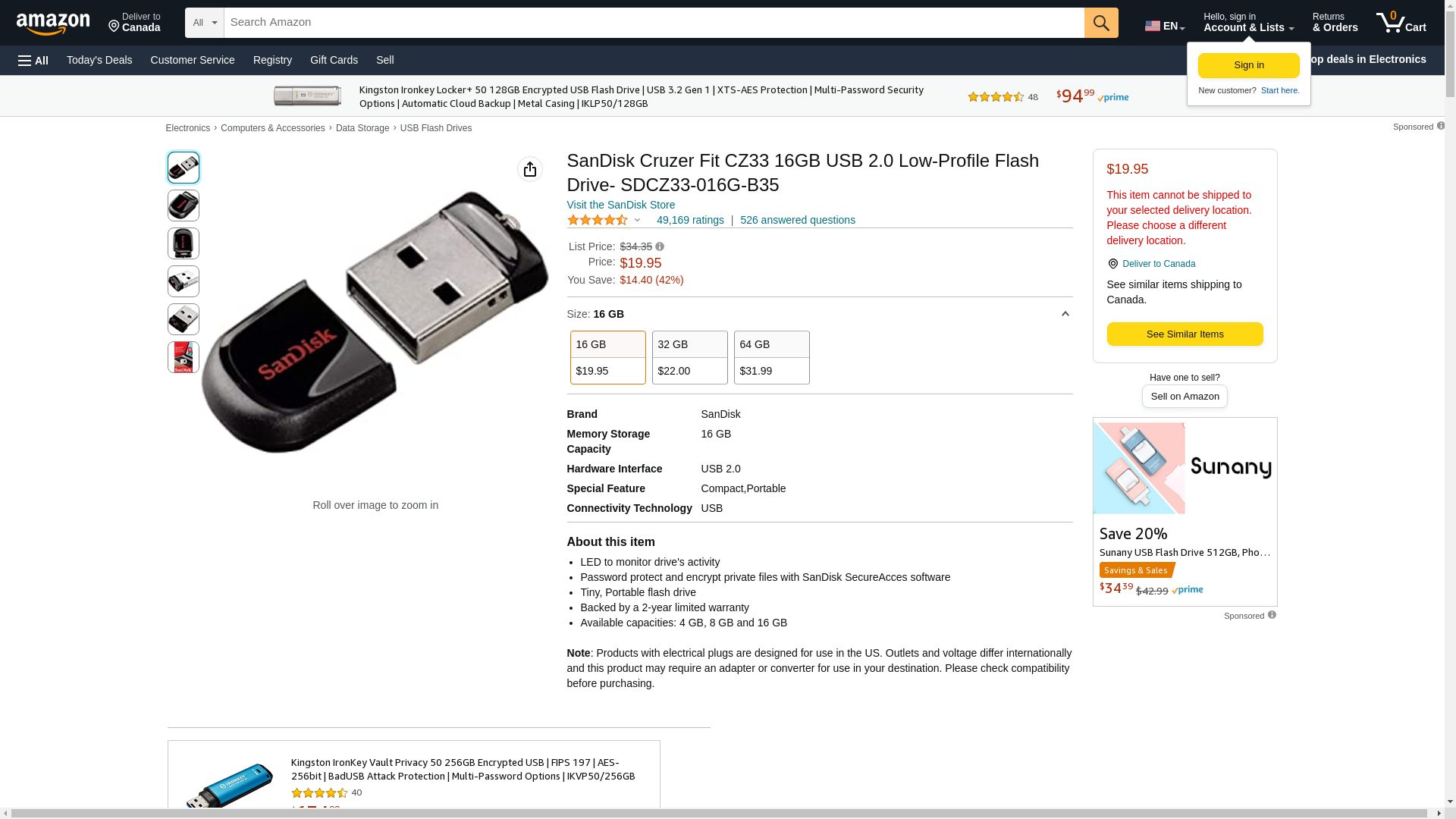Click the Amazon logo
The image size is (1456, 819).
coord(53,24)
